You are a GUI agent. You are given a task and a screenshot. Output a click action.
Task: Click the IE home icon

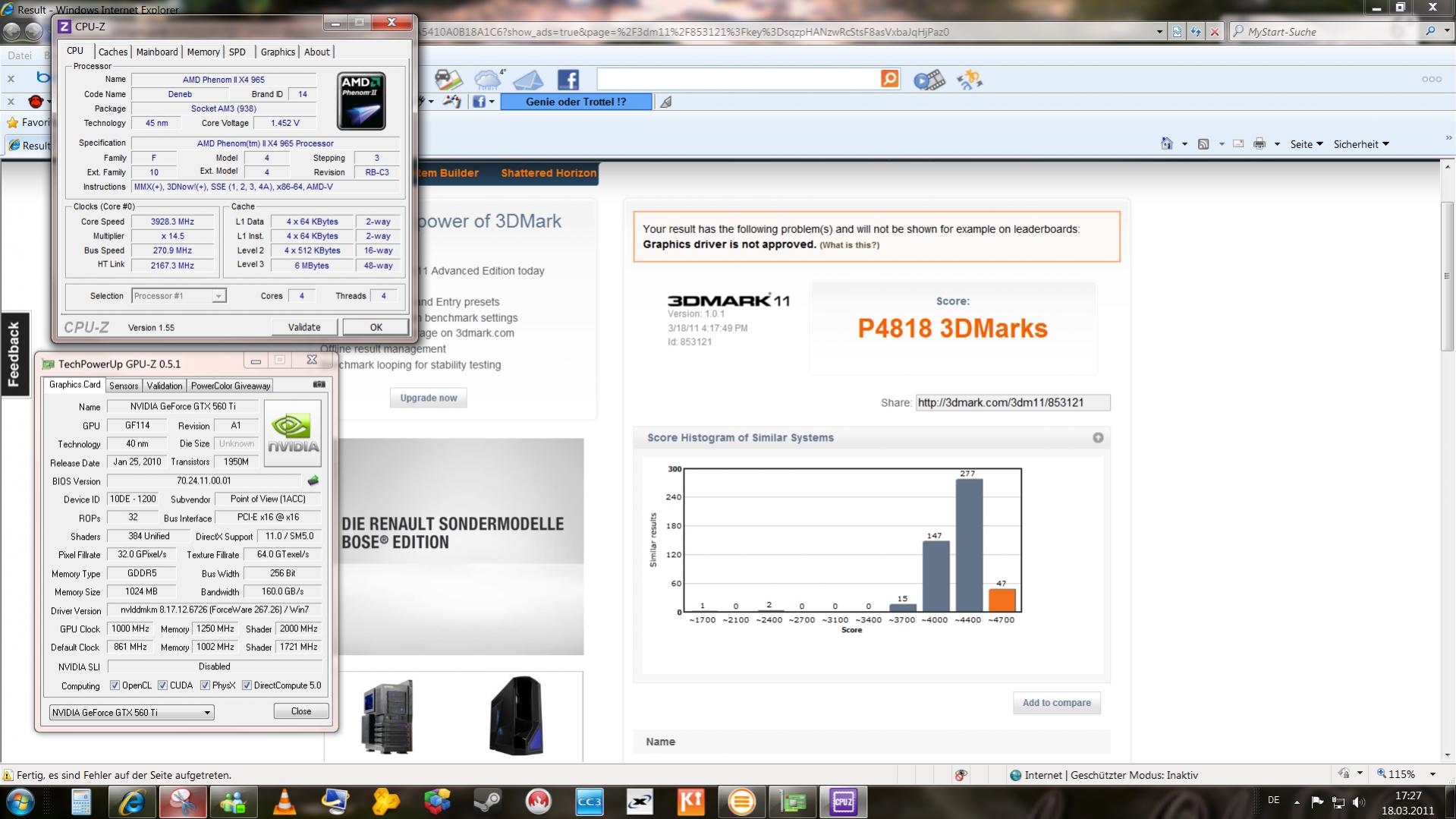(x=1167, y=144)
